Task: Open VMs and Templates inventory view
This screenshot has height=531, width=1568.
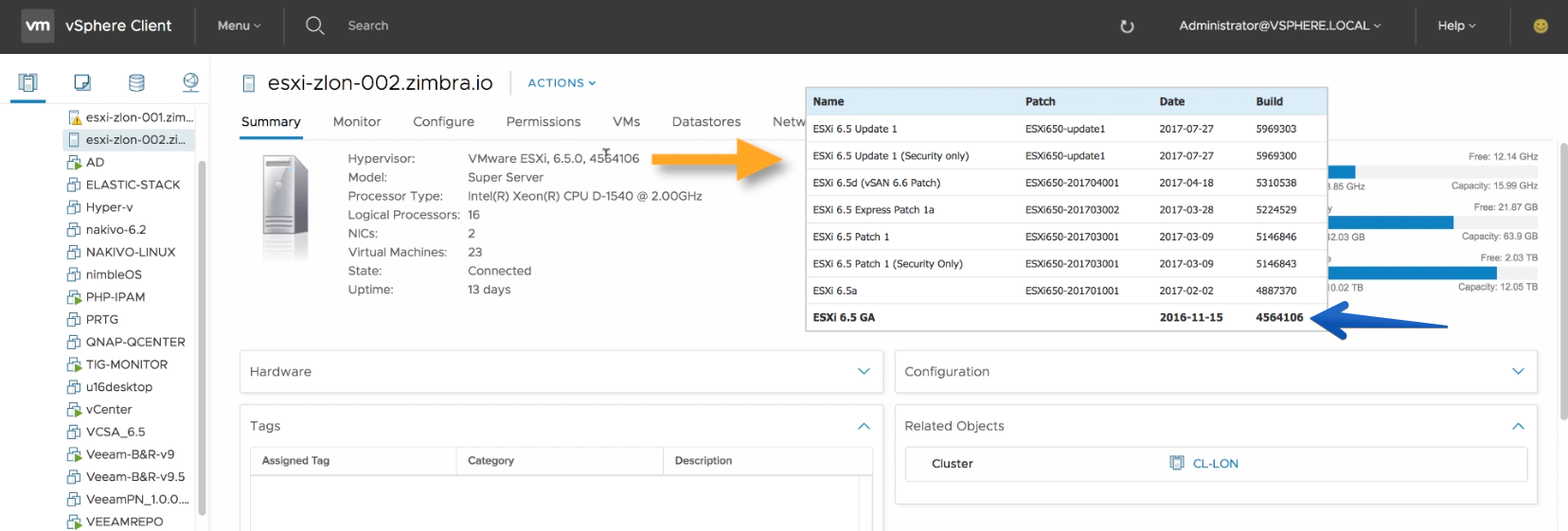Action: pos(82,82)
